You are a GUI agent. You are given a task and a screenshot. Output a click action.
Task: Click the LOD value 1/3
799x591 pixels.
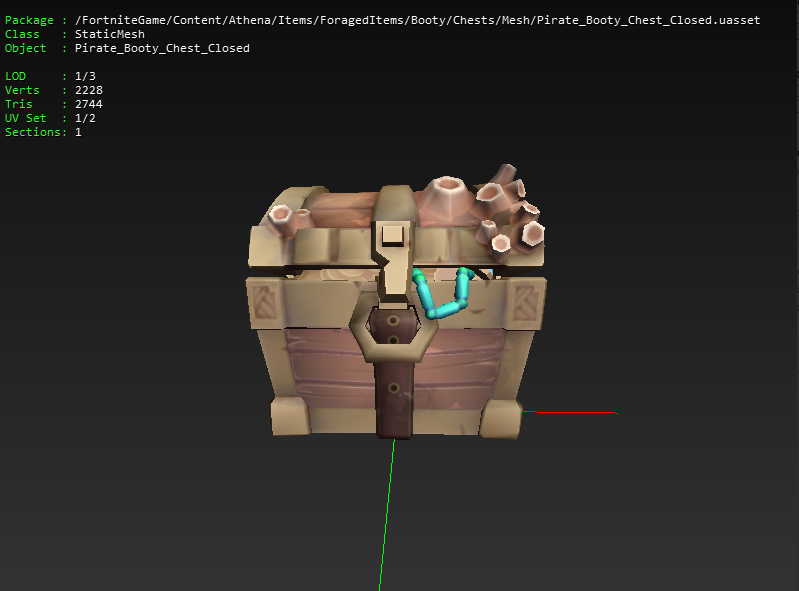click(85, 76)
